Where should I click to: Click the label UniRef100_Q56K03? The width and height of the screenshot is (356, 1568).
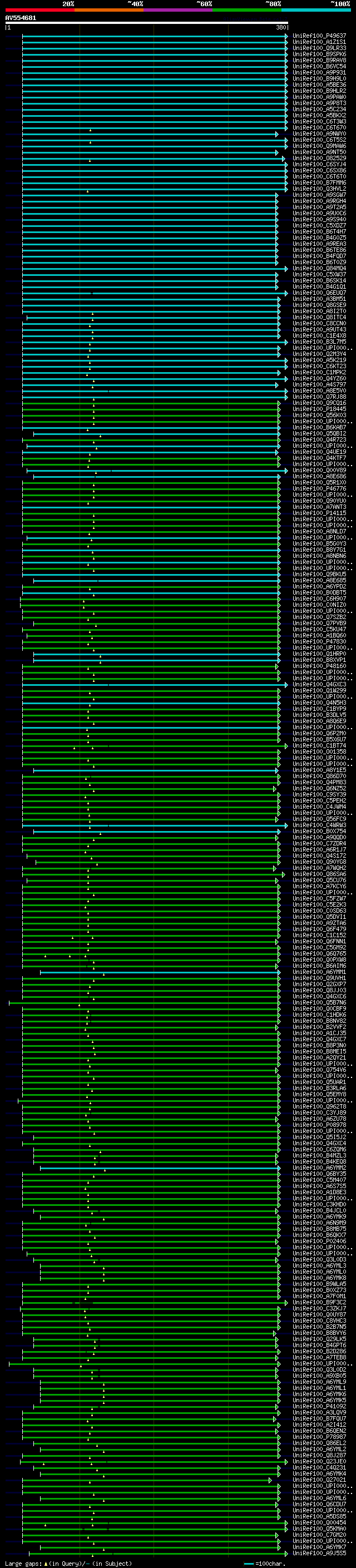pos(319,415)
